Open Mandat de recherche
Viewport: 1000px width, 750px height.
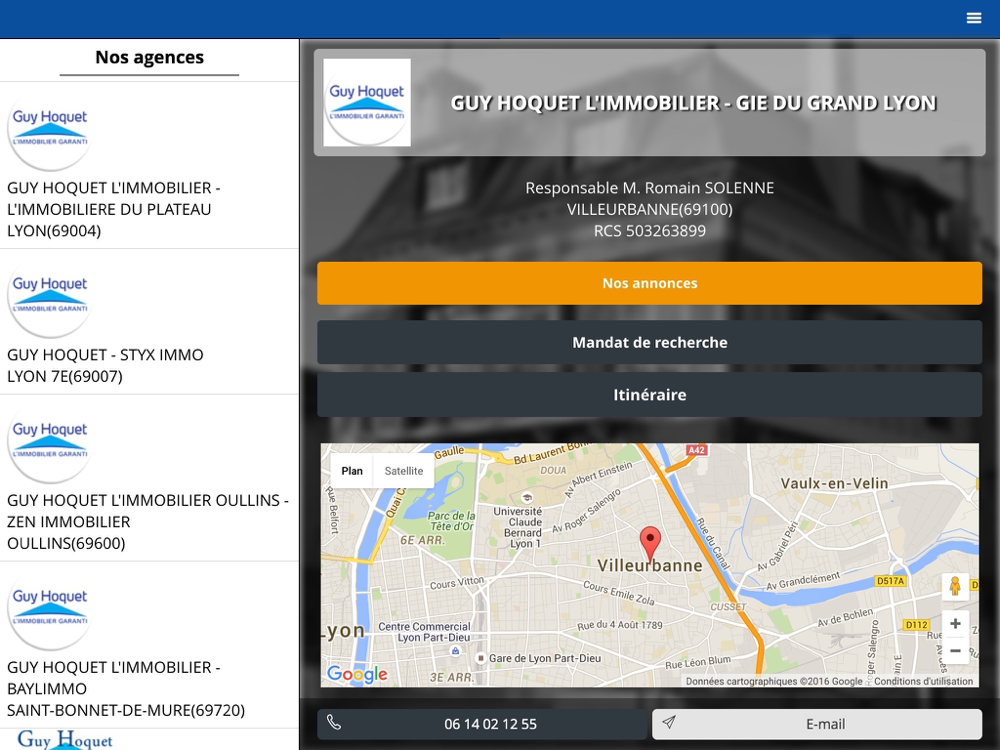click(649, 342)
